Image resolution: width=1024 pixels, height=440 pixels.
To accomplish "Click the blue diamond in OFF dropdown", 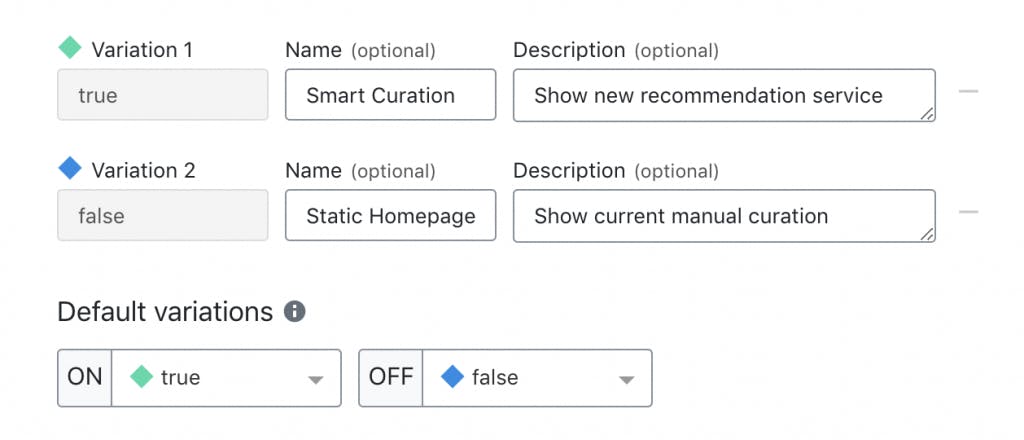I will click(452, 377).
